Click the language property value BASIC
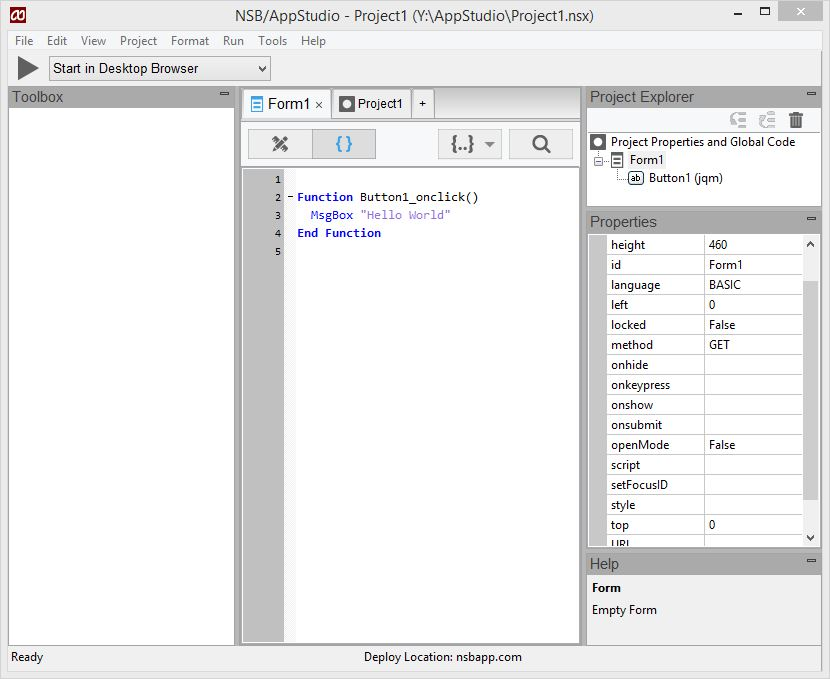Viewport: 830px width, 679px height. pyautogui.click(x=753, y=285)
